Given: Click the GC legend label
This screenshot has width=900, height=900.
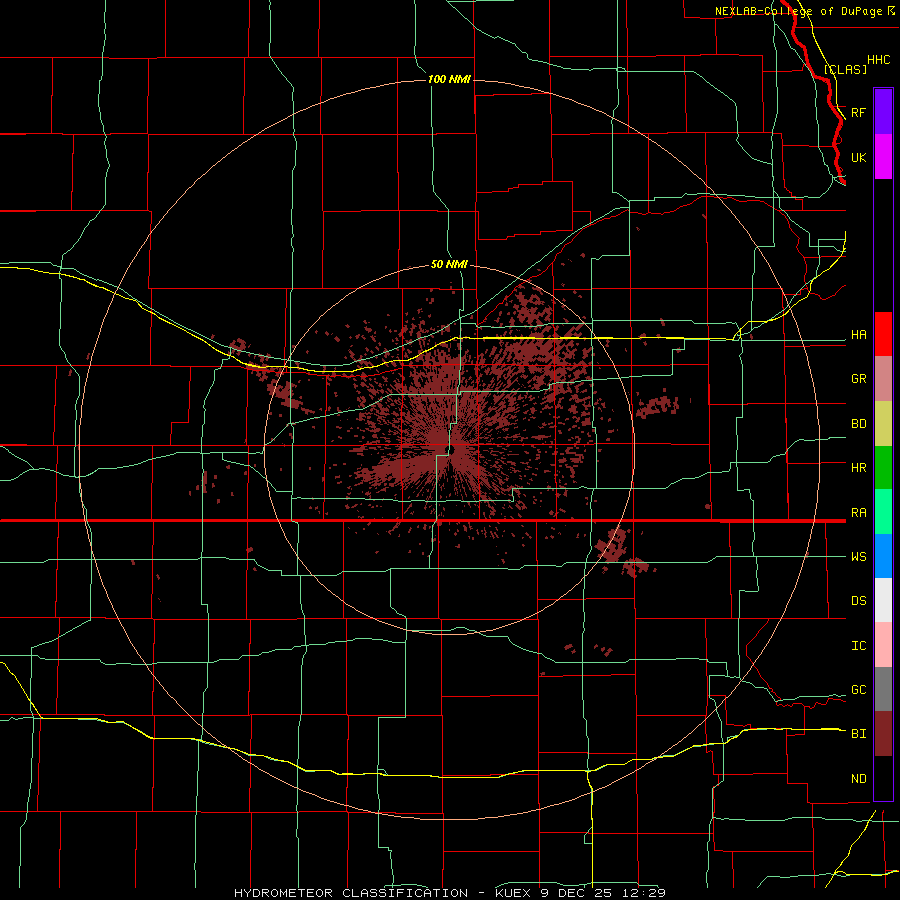Looking at the screenshot, I should [858, 690].
